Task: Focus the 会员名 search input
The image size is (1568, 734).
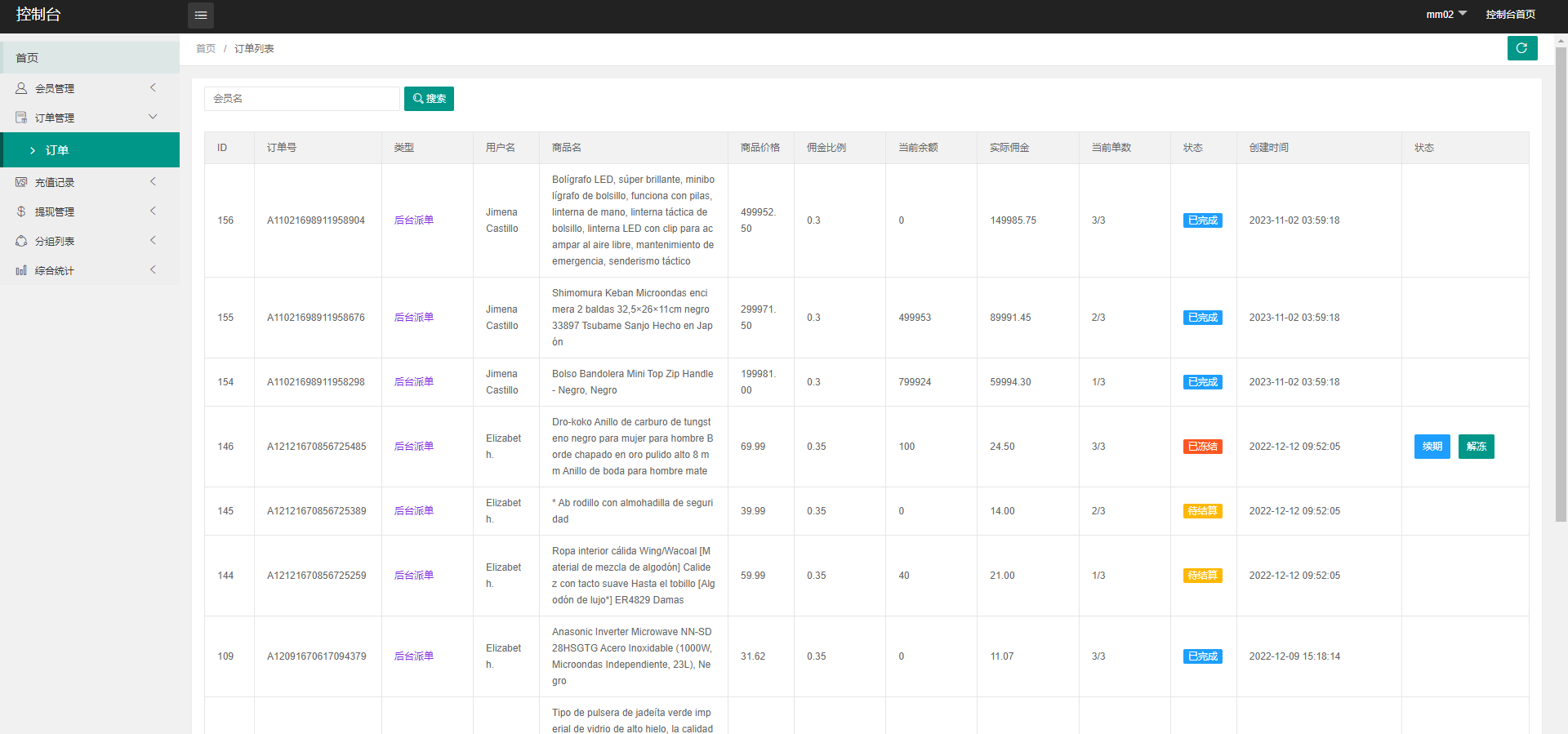Action: click(x=302, y=99)
